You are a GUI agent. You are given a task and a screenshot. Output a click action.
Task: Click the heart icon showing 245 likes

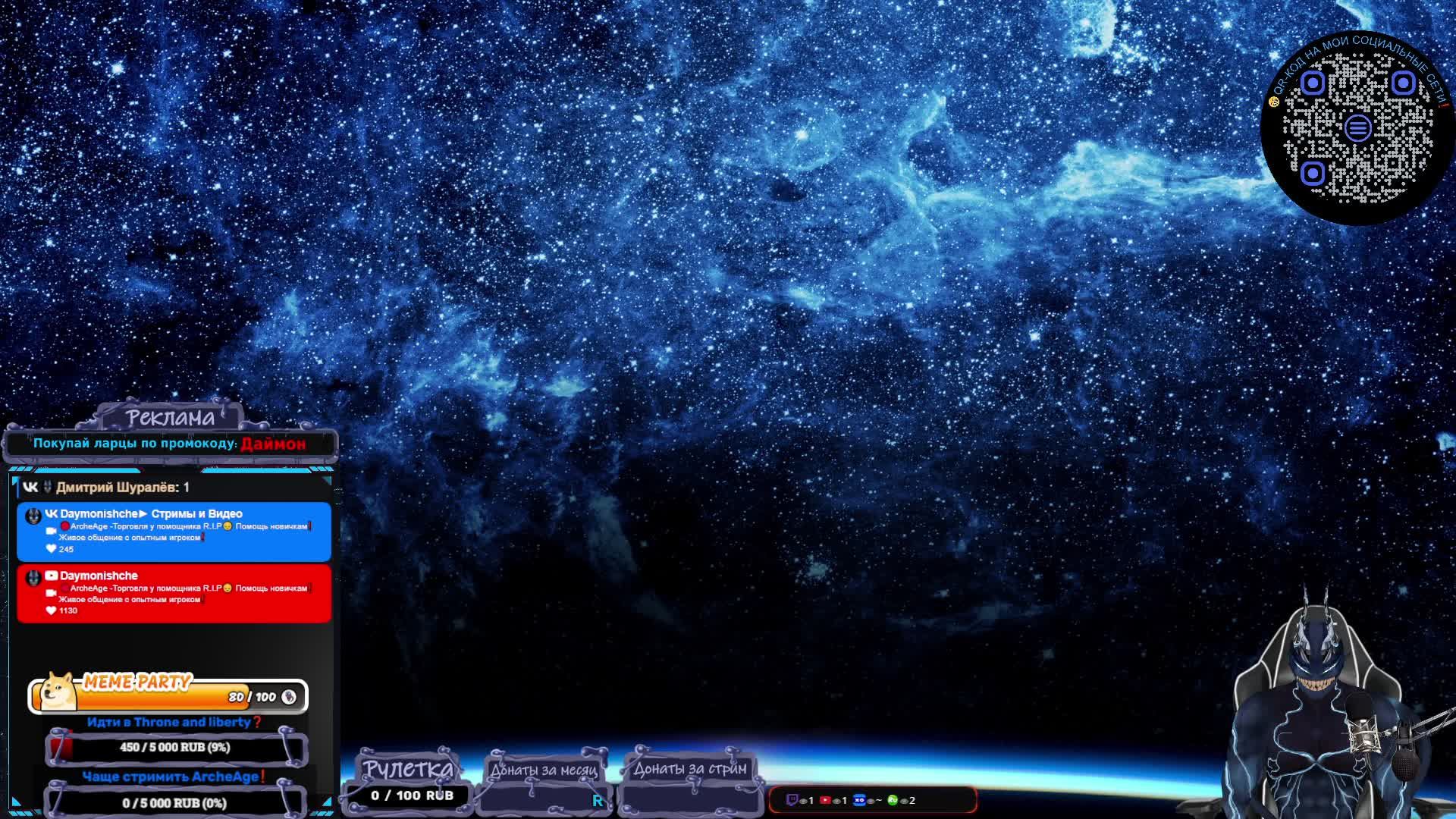tap(51, 549)
